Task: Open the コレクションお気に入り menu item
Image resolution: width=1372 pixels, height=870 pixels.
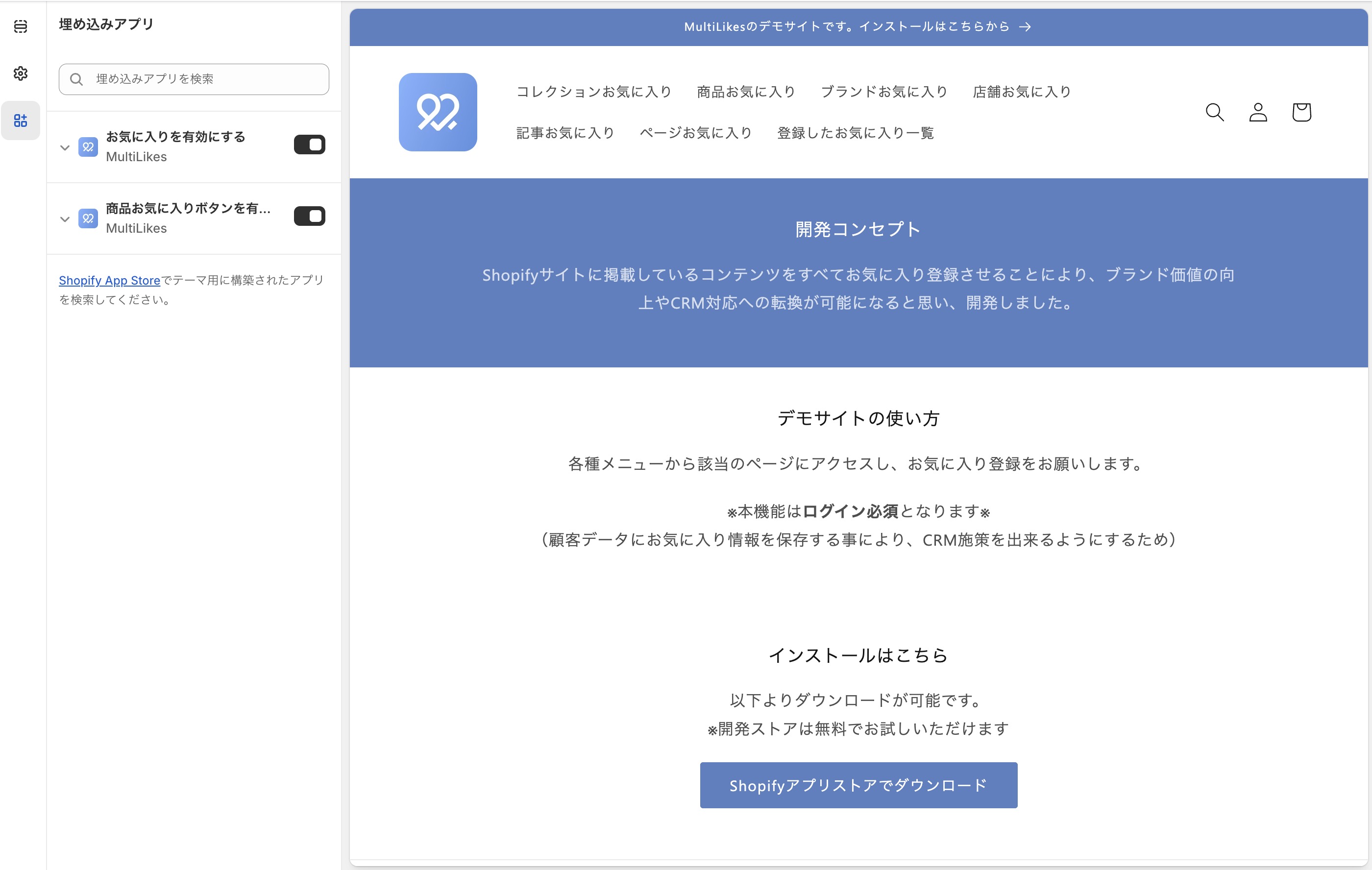Action: tap(594, 92)
